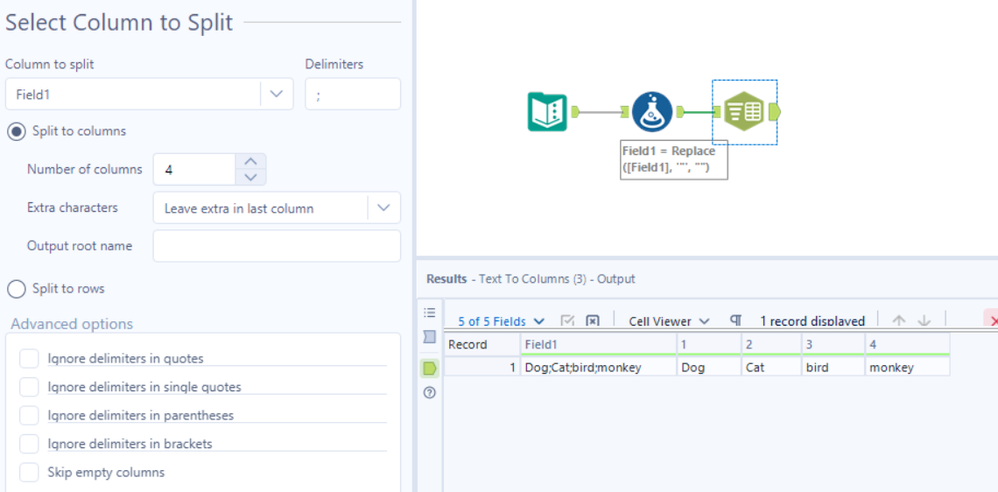
Task: Select the monkey cell in results
Action: pos(908,367)
